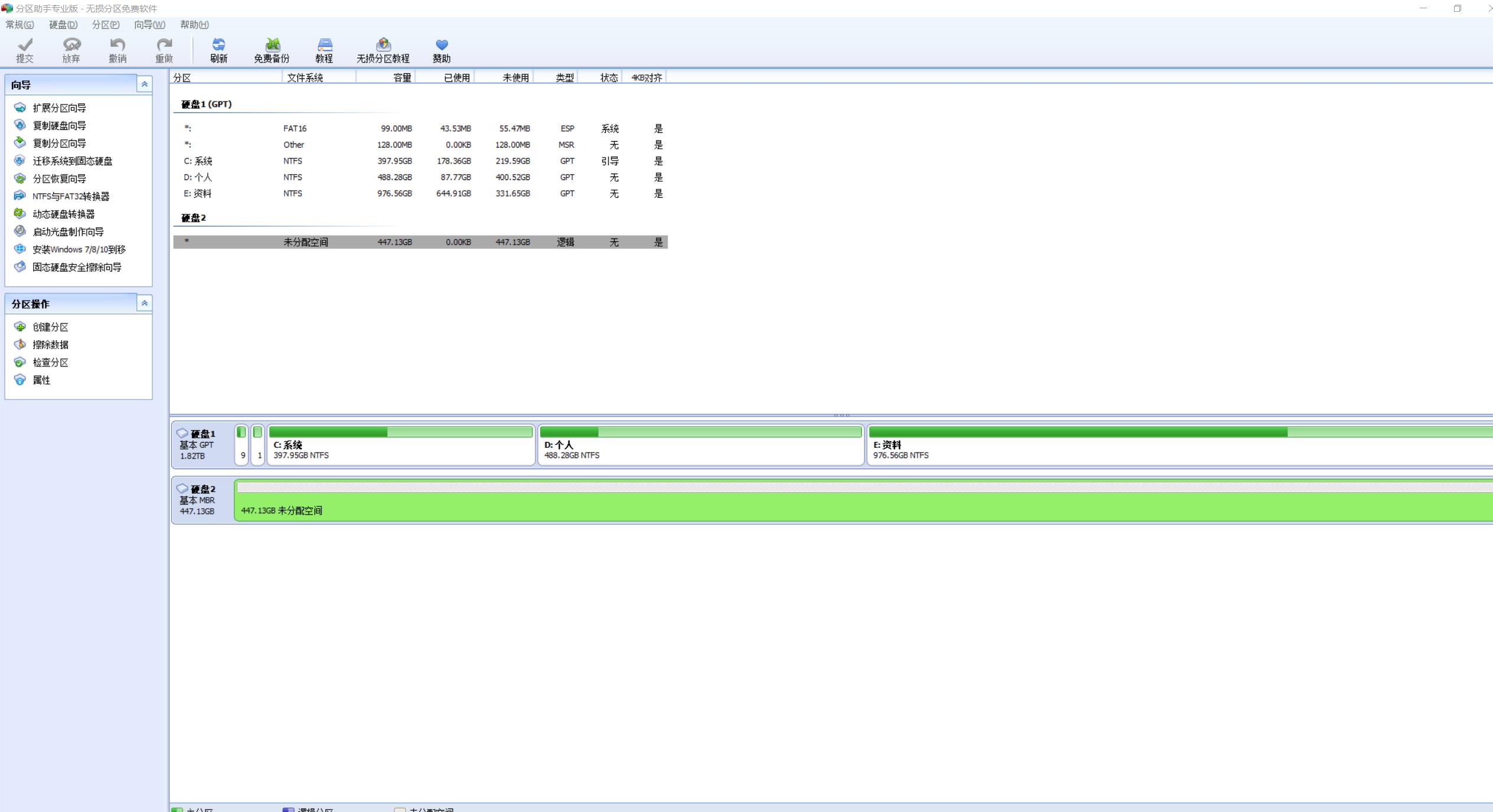This screenshot has height=812, width=1493.
Task: Open the 向导(W) menu
Action: pyautogui.click(x=149, y=25)
